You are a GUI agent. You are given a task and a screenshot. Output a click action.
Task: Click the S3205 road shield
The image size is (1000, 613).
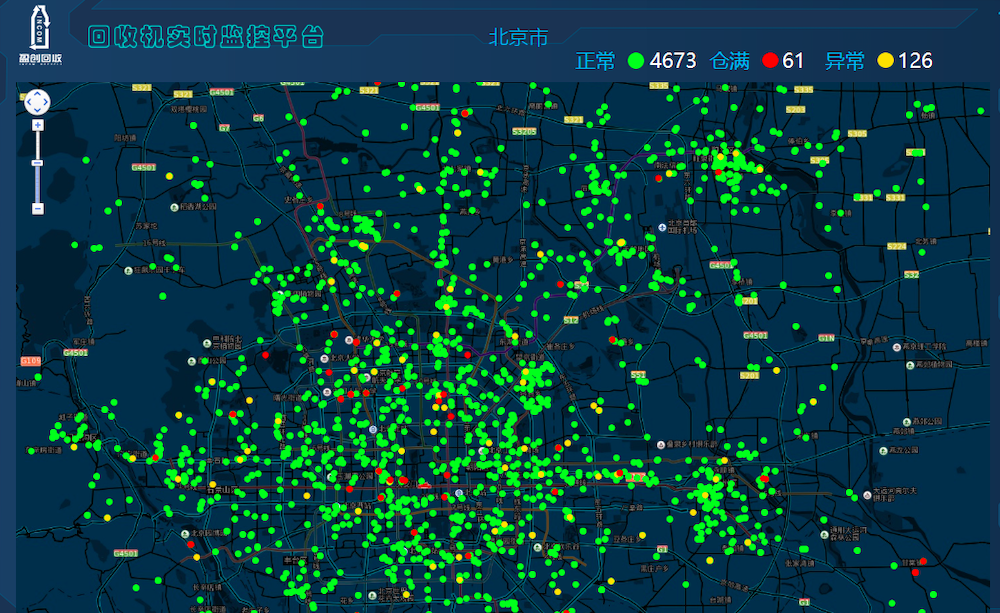[x=524, y=132]
